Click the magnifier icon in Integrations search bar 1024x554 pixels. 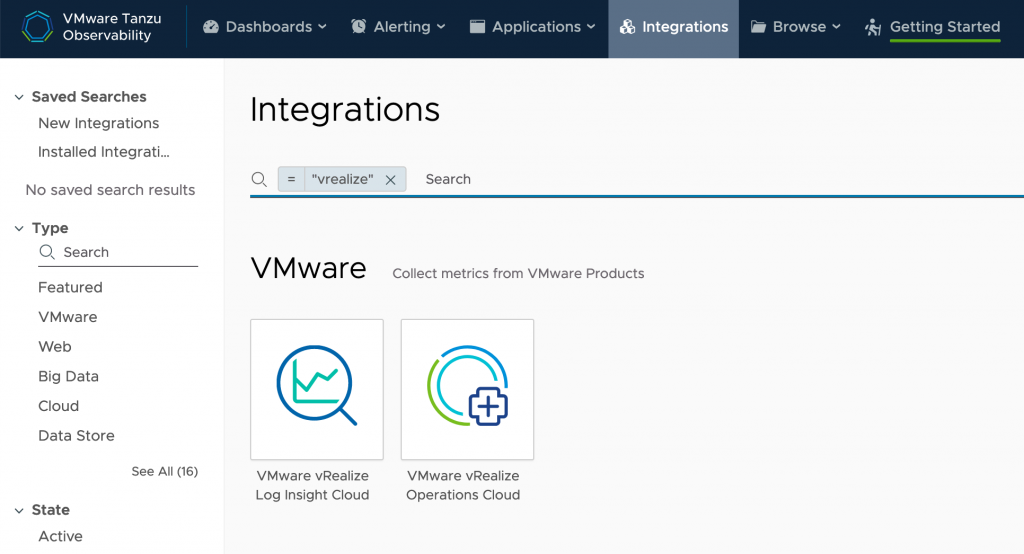tap(259, 179)
